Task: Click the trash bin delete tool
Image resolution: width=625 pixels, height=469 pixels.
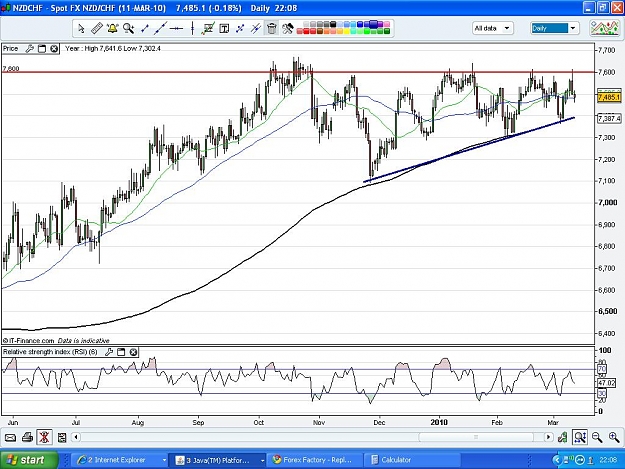Action: (x=271, y=28)
